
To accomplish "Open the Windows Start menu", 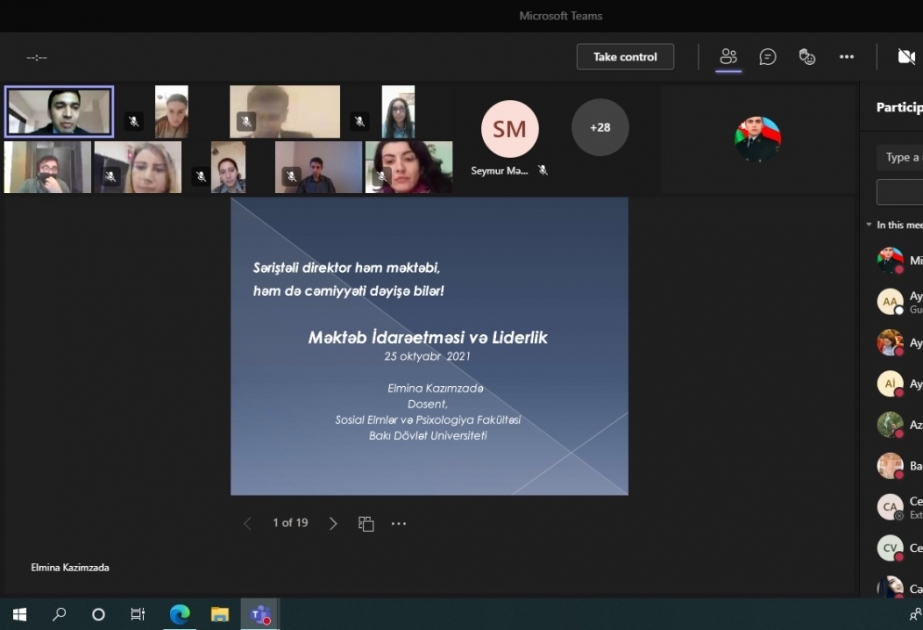I will click(x=19, y=615).
